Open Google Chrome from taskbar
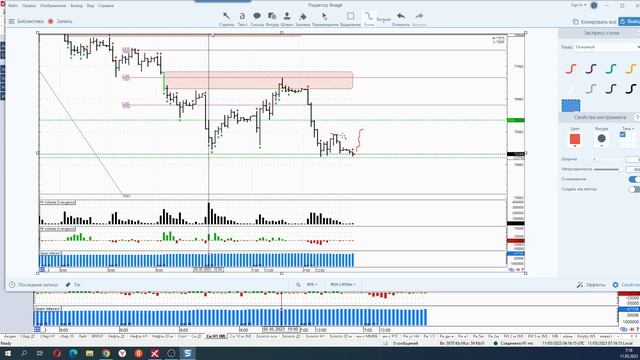This screenshot has width=640, height=360. coord(106,353)
